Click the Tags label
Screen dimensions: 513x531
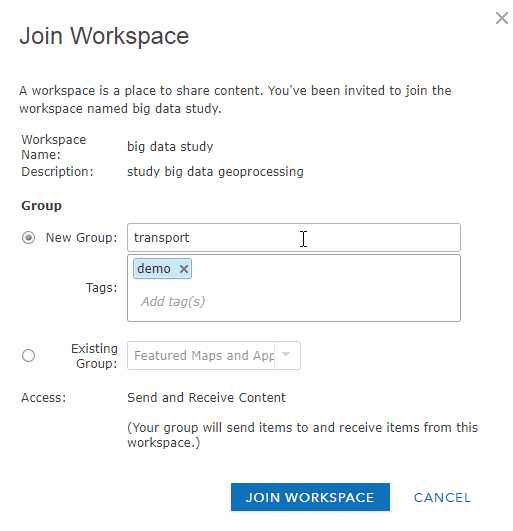[x=101, y=288]
